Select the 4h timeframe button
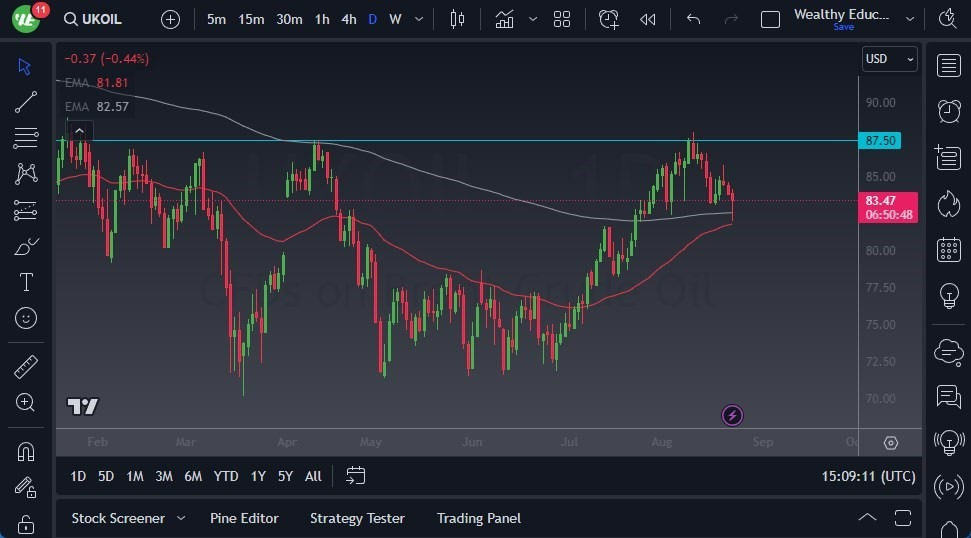Image resolution: width=971 pixels, height=538 pixels. (348, 19)
